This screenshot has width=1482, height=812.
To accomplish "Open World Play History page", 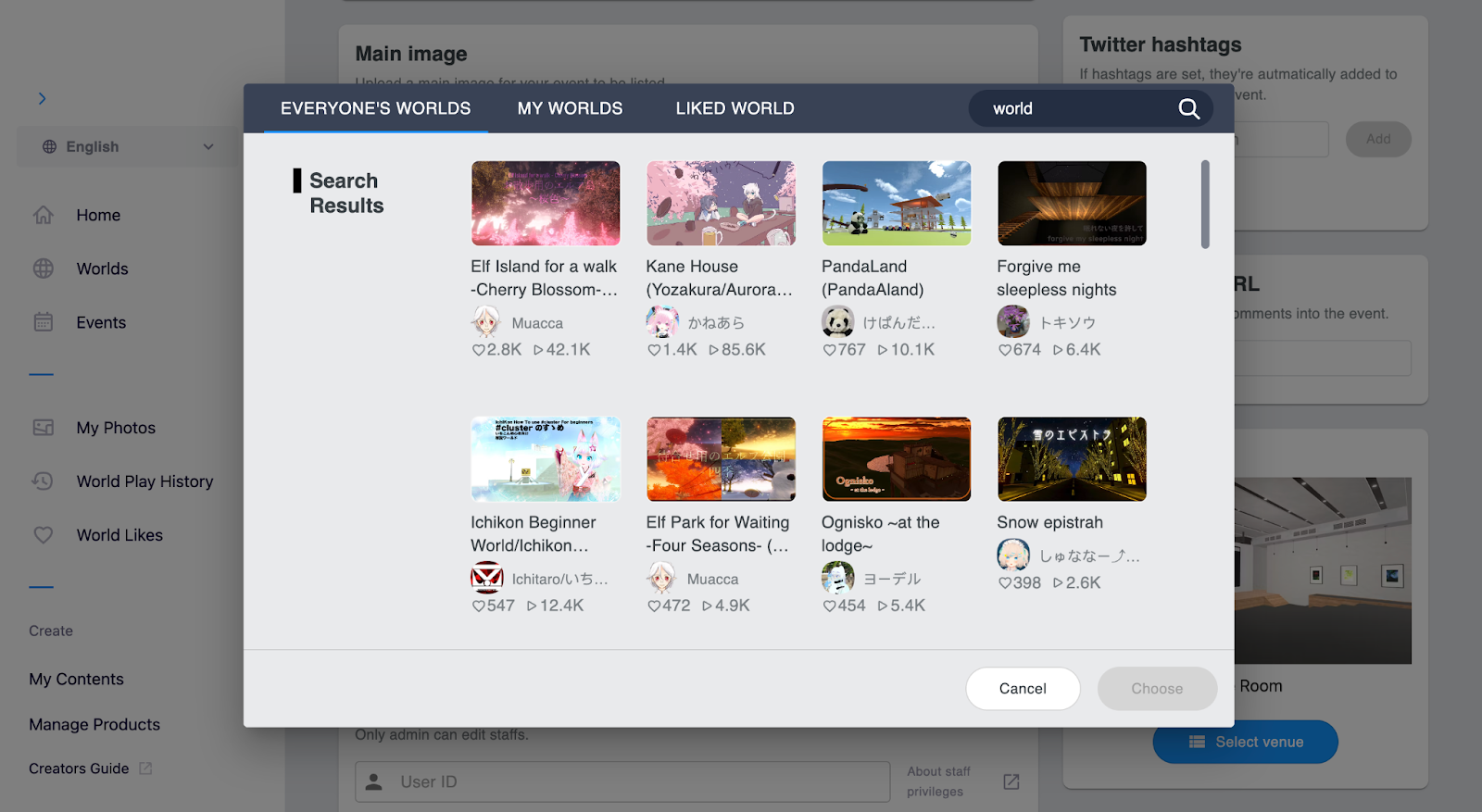I will coord(144,481).
